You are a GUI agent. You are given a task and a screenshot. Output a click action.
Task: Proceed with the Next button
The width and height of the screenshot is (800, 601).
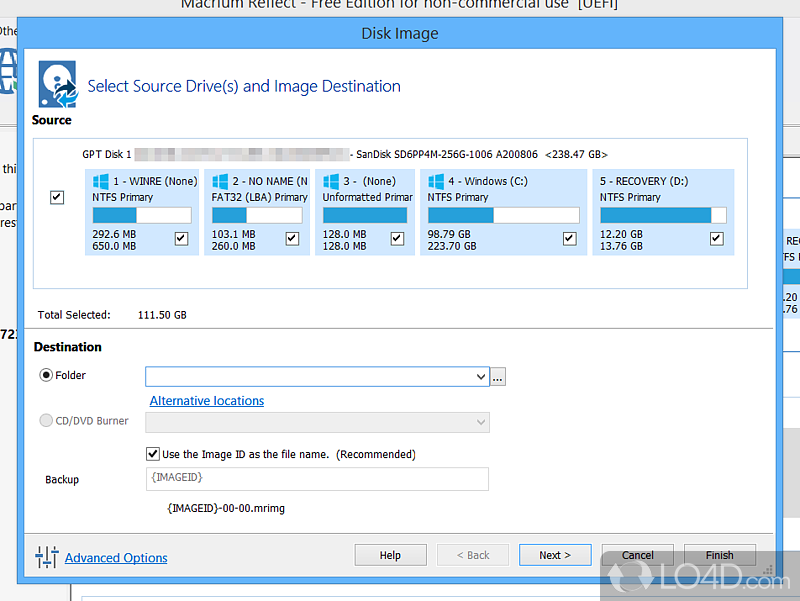click(x=555, y=555)
